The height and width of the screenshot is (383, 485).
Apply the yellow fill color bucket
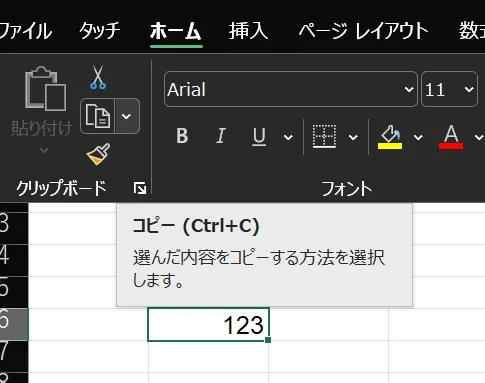(390, 137)
